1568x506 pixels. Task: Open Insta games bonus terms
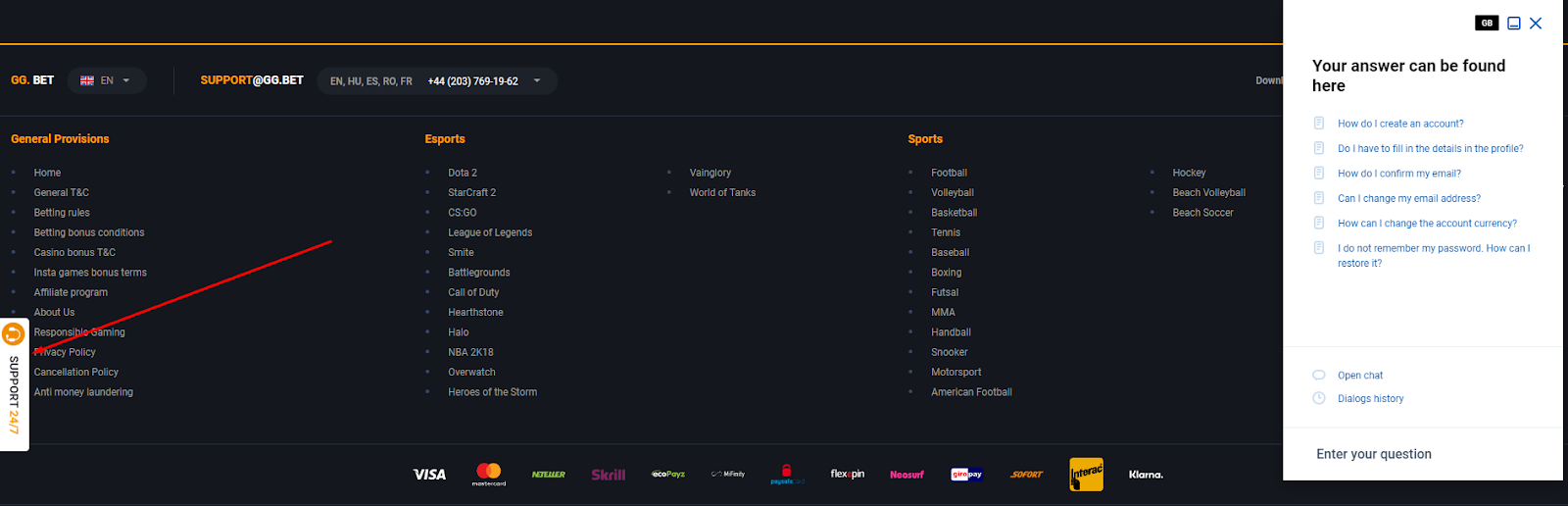(x=90, y=273)
